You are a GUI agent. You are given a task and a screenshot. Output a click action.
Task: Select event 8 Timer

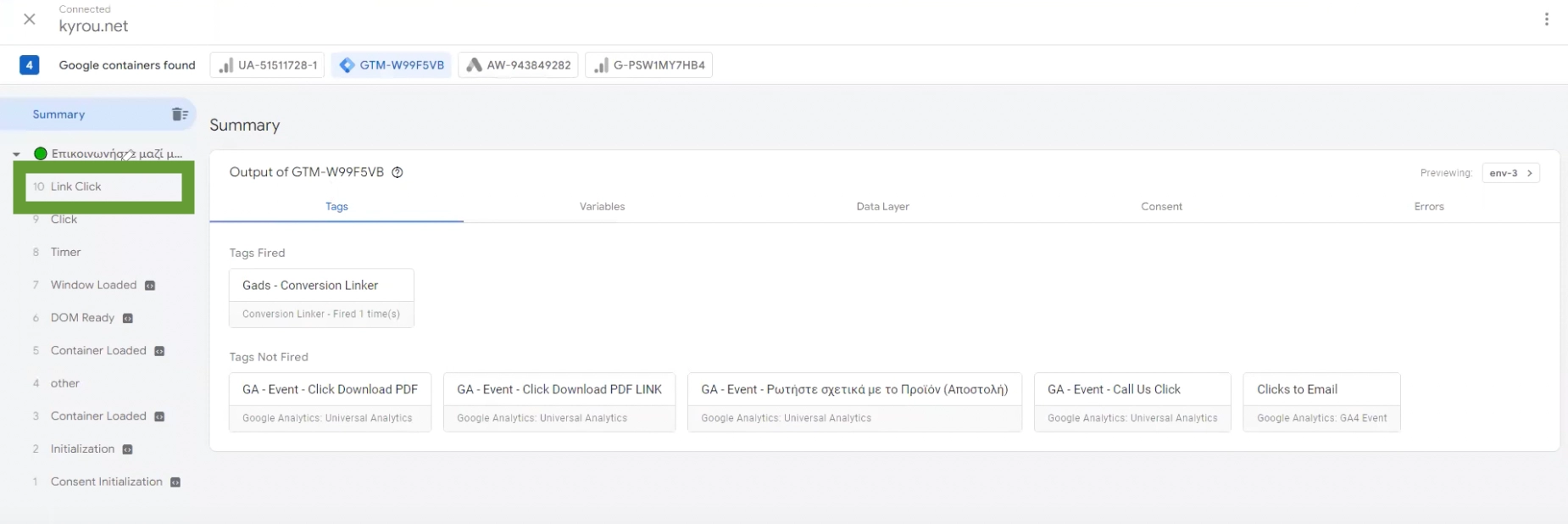tap(65, 252)
